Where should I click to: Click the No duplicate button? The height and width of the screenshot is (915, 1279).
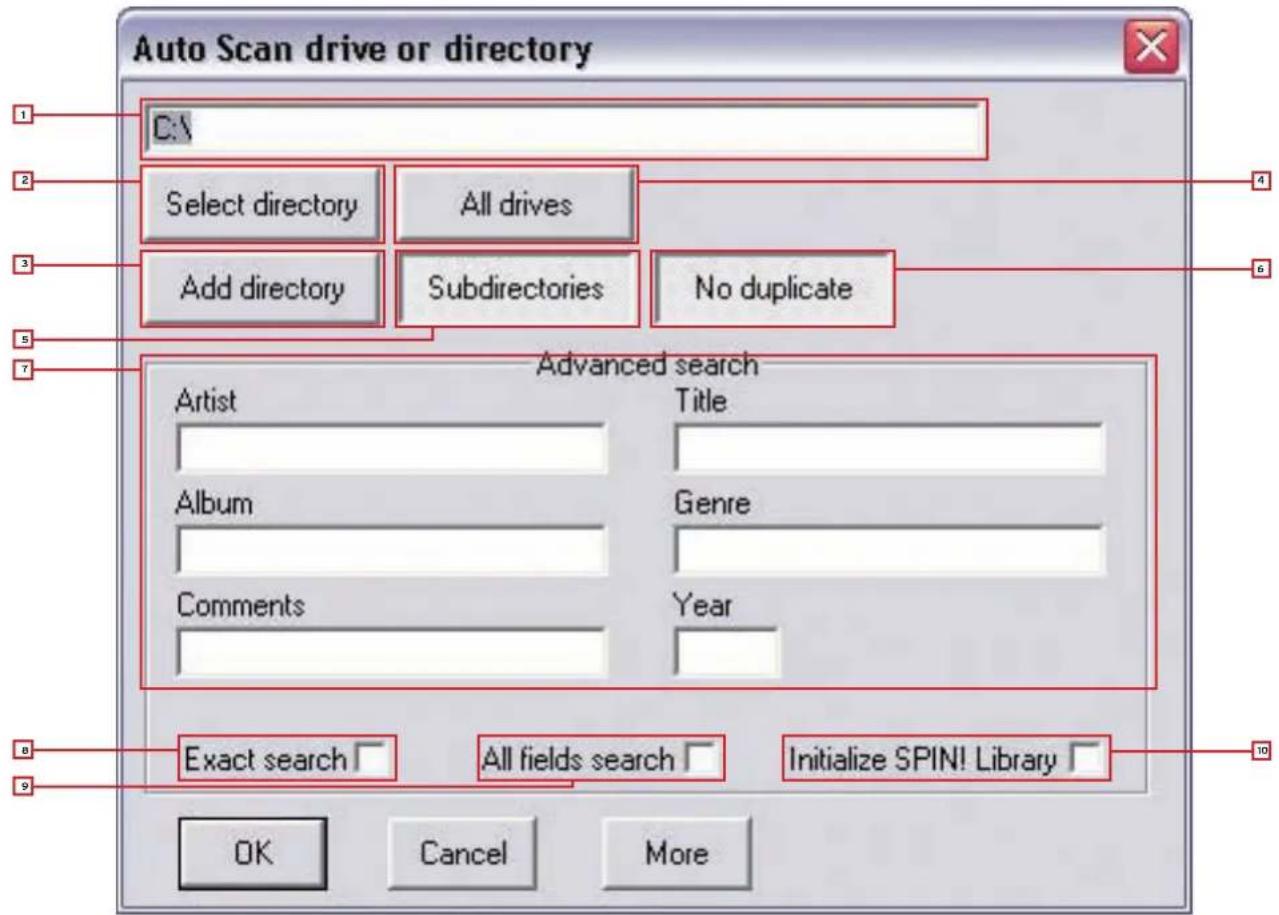(778, 288)
